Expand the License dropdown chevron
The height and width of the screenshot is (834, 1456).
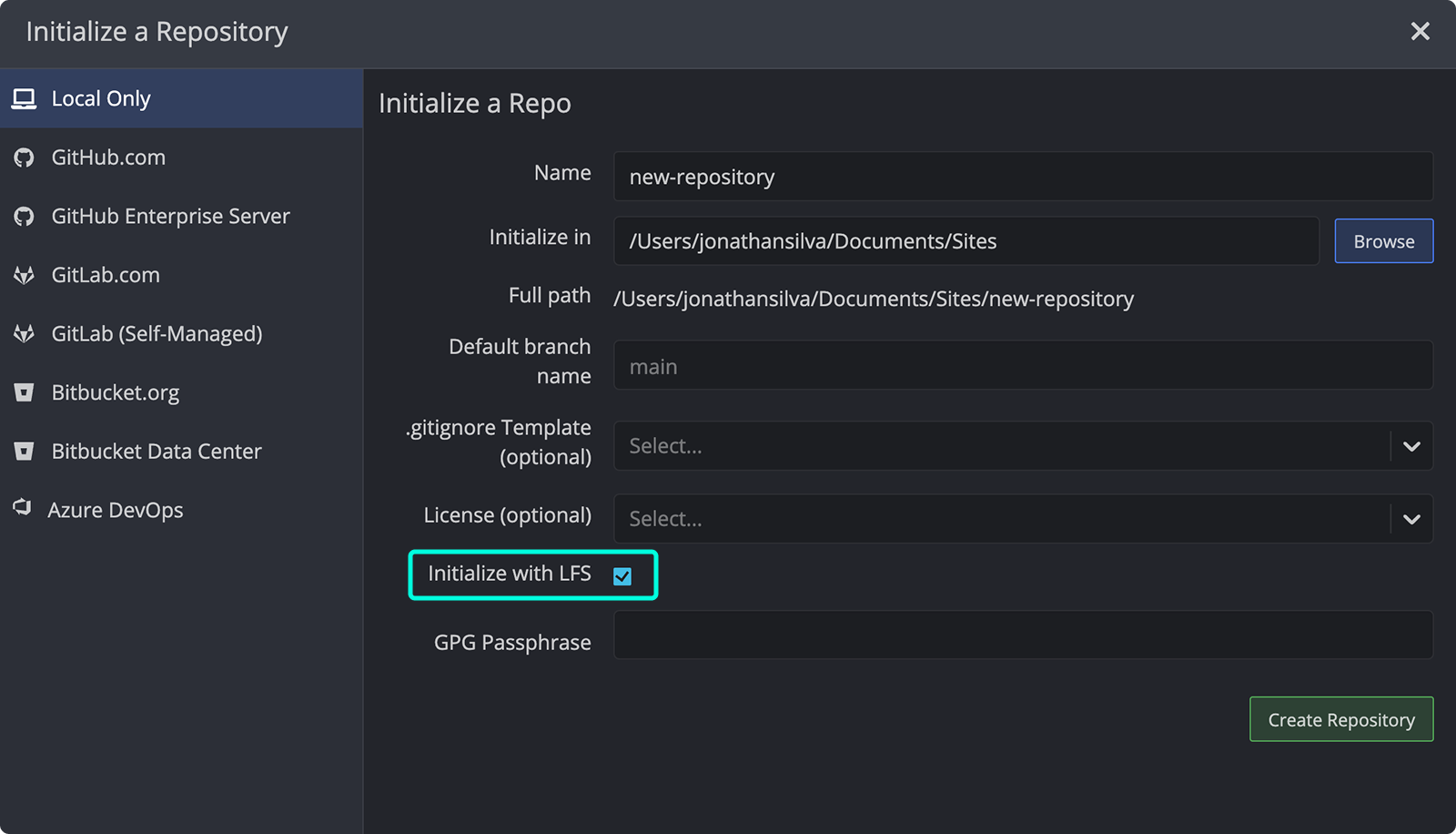click(x=1411, y=518)
